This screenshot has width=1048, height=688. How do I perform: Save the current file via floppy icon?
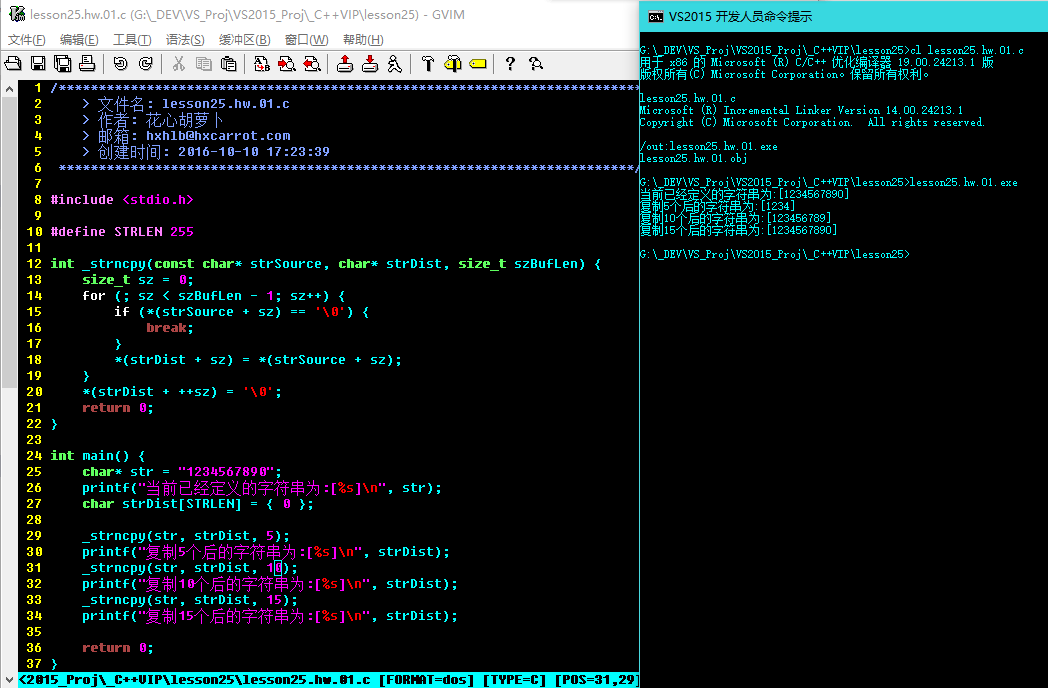coord(38,64)
